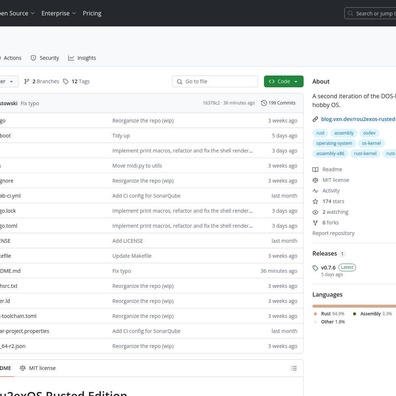The height and width of the screenshot is (396, 396).
Task: Open the Cargo.lock file
Action: pyautogui.click(x=8, y=211)
